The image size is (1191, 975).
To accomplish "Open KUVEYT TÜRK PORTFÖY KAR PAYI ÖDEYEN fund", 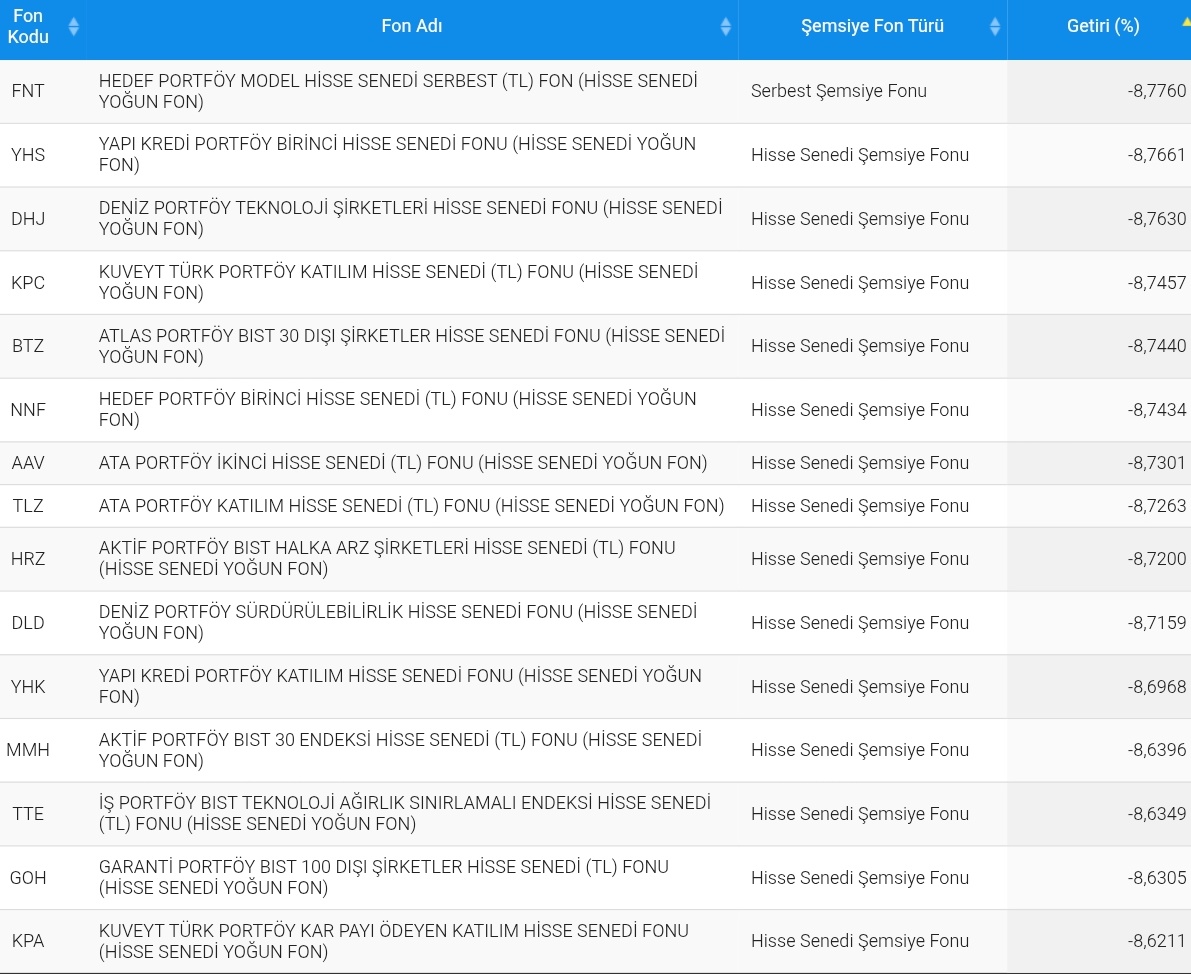I will pyautogui.click(x=393, y=941).
